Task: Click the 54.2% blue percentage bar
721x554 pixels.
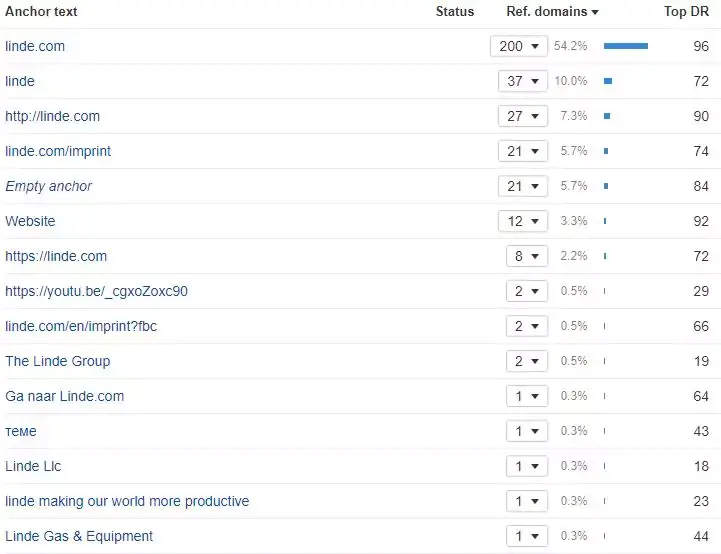Action: pos(626,46)
